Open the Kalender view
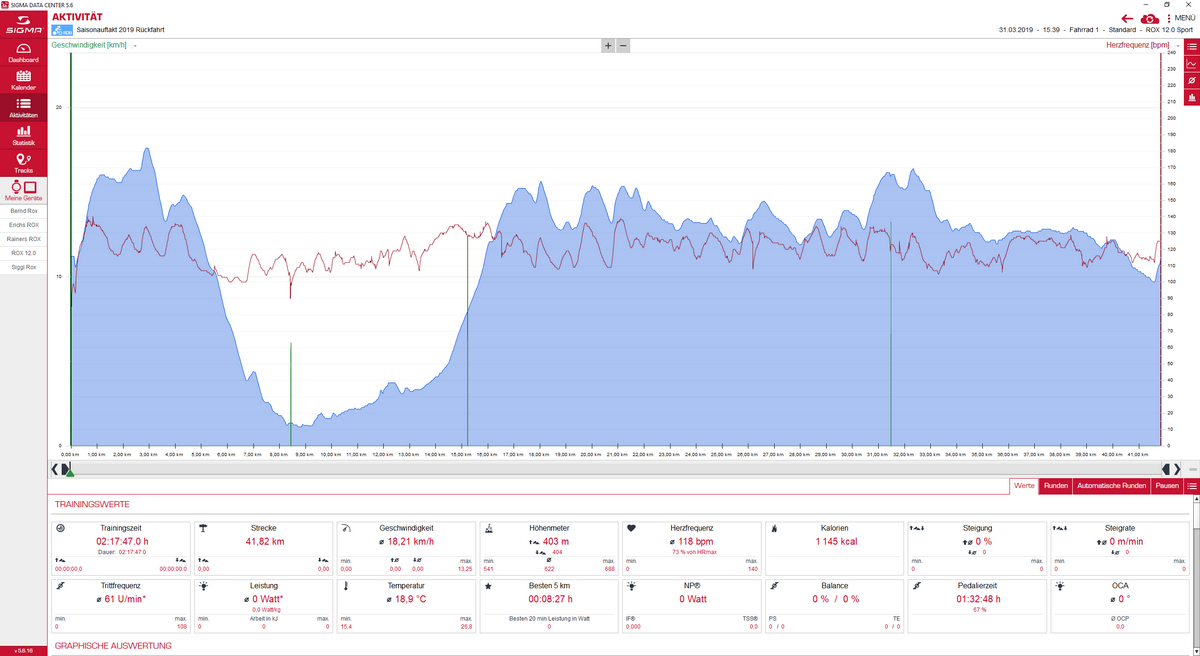This screenshot has width=1200, height=656. [x=23, y=80]
